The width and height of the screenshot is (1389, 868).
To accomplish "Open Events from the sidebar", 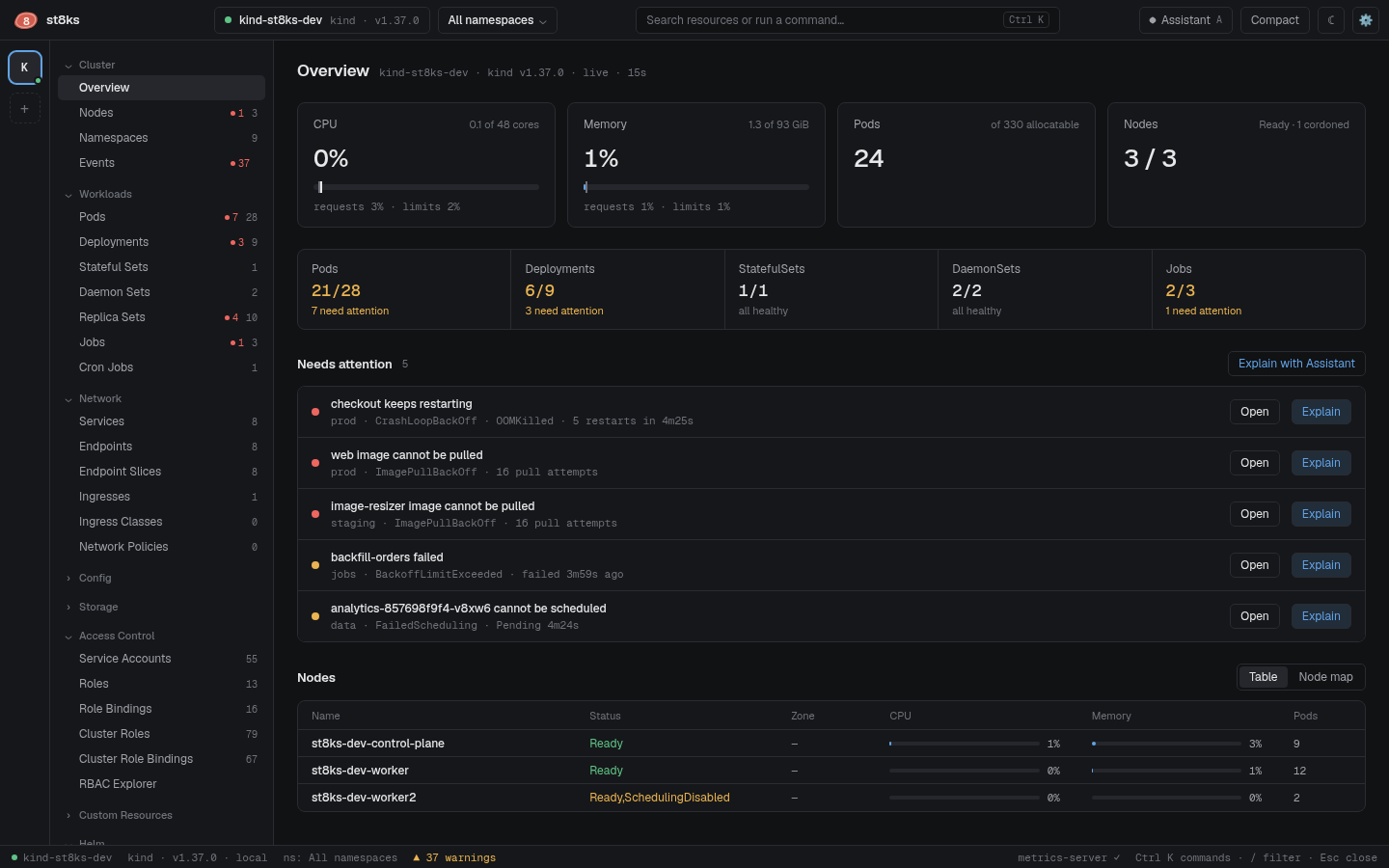I will click(x=161, y=163).
